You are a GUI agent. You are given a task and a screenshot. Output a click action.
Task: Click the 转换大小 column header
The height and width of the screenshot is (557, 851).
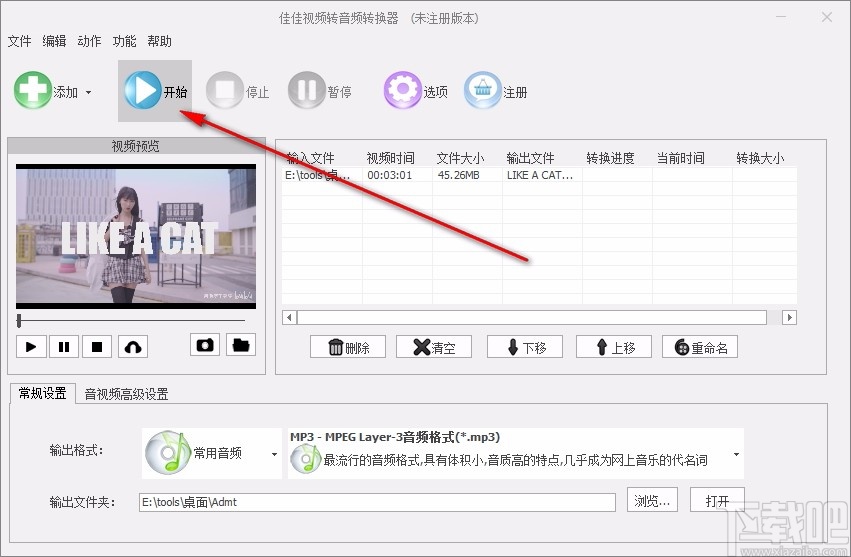(760, 159)
